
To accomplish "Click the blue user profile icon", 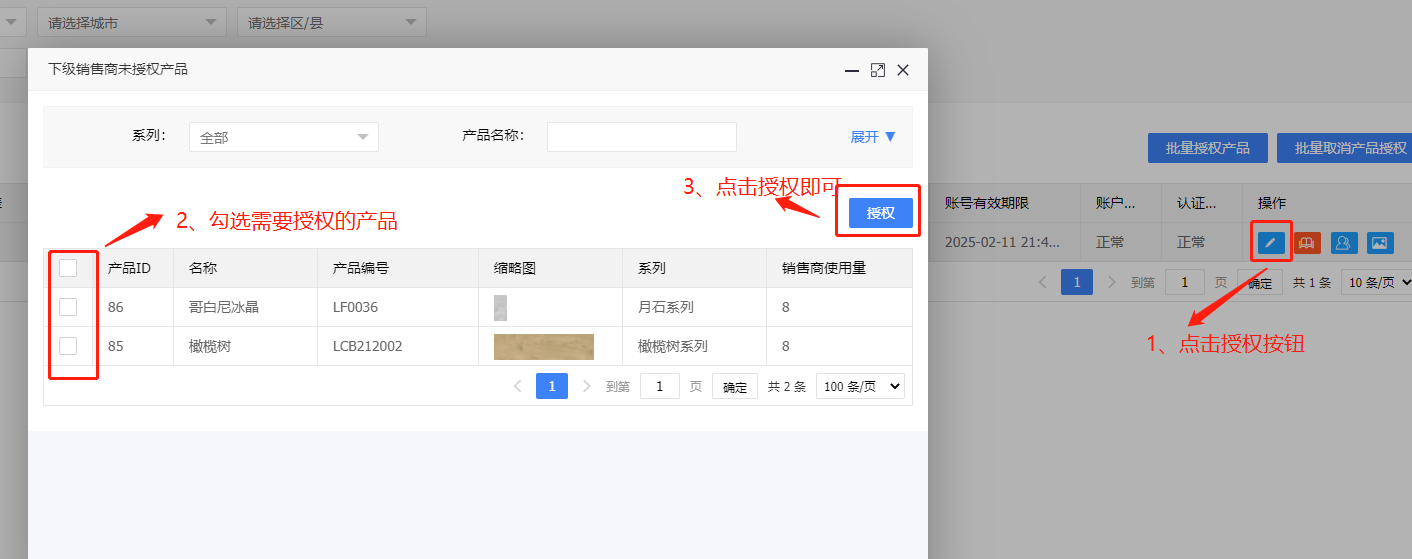I will click(1344, 242).
